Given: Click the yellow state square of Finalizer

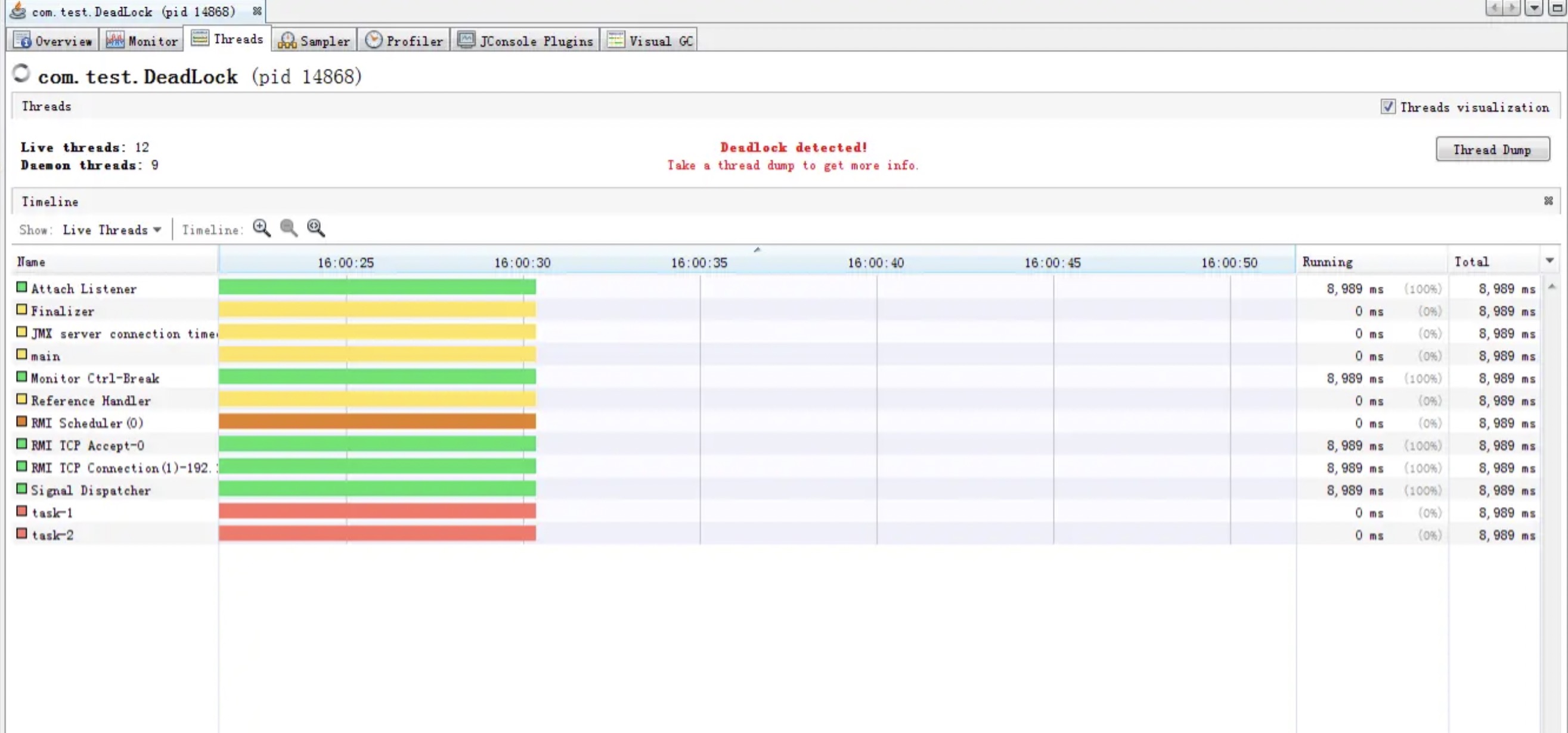Looking at the screenshot, I should click(x=22, y=309).
